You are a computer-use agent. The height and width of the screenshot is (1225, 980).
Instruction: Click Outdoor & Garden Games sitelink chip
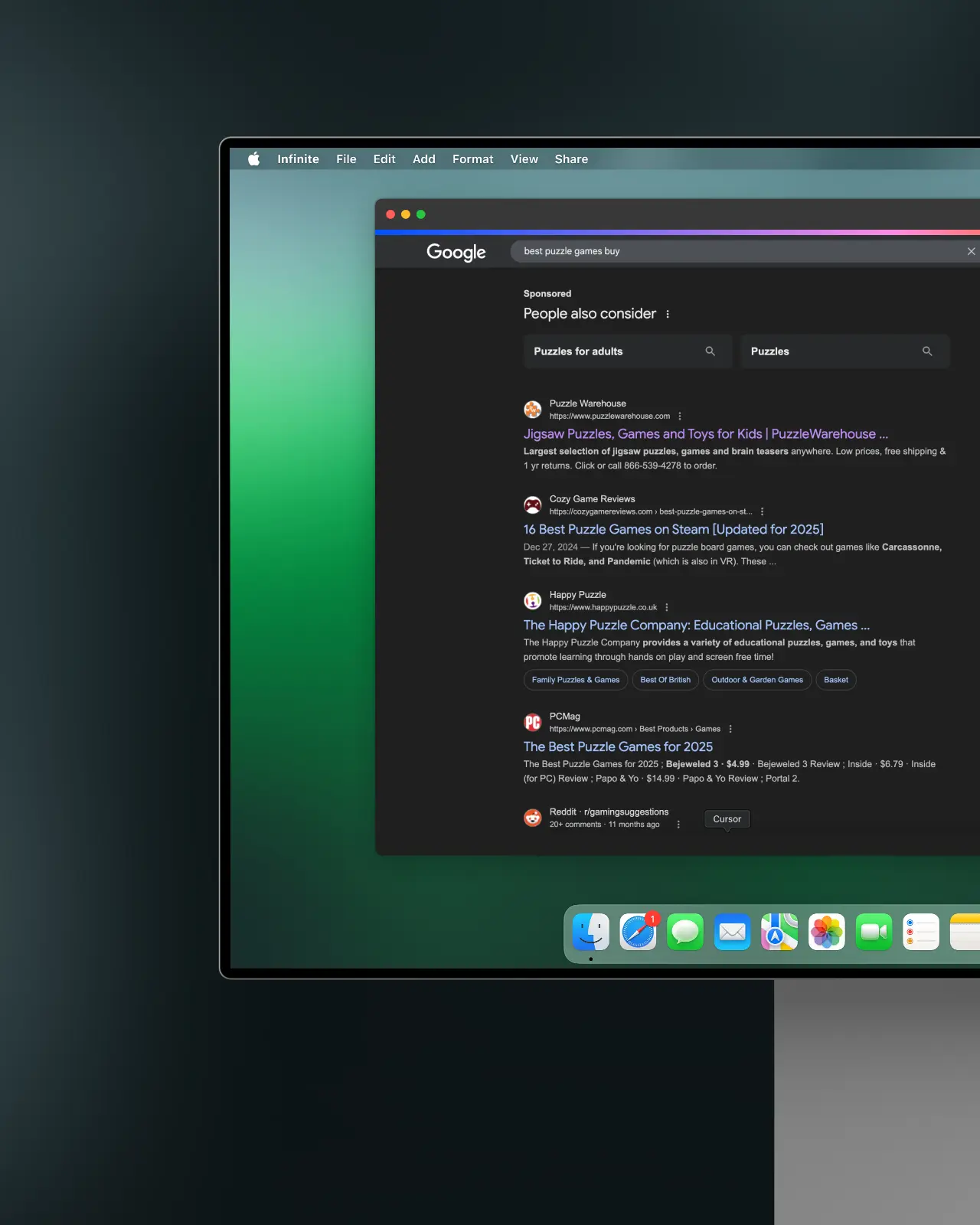(757, 680)
